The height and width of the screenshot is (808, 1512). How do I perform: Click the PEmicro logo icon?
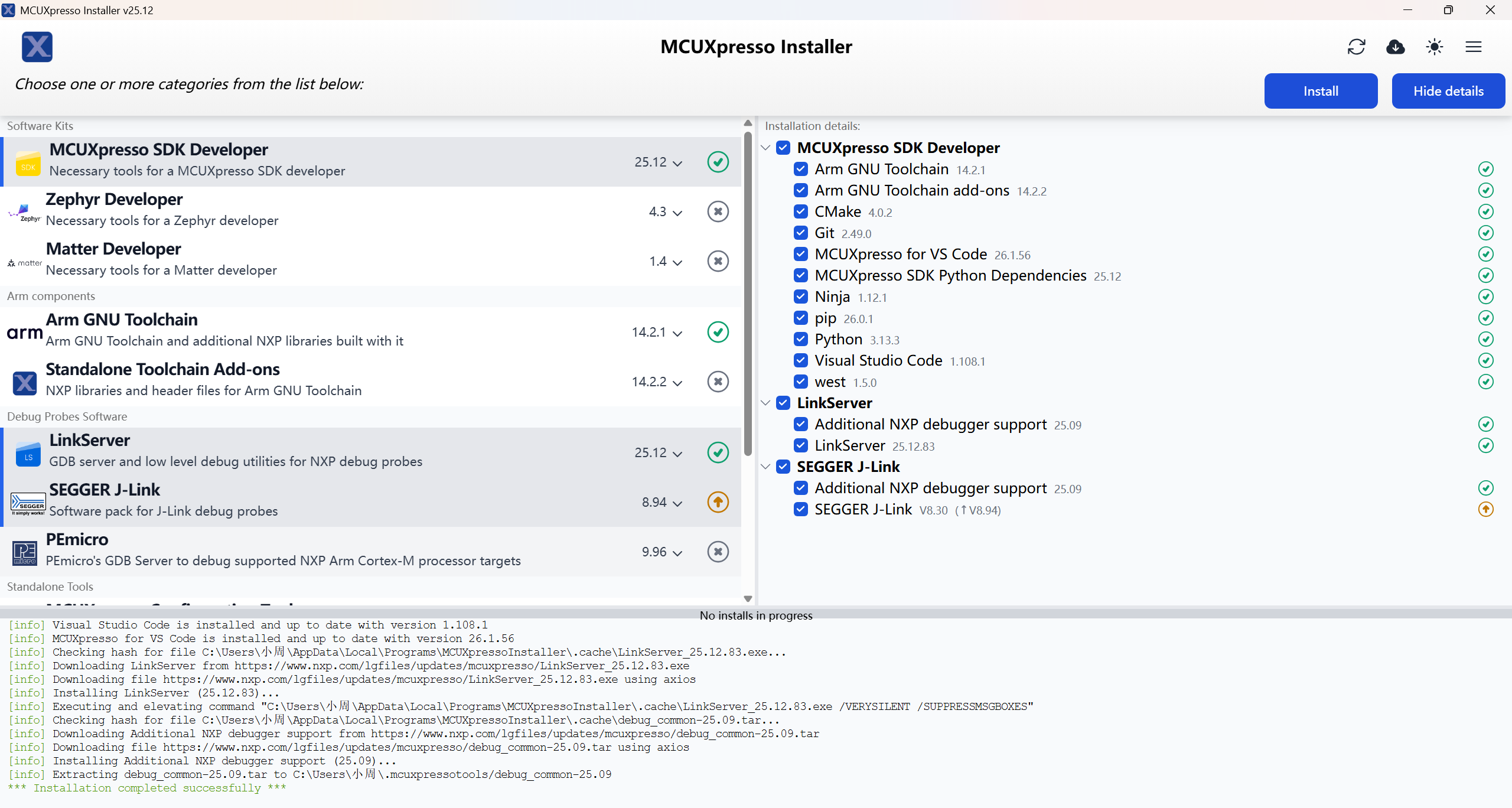coord(25,553)
